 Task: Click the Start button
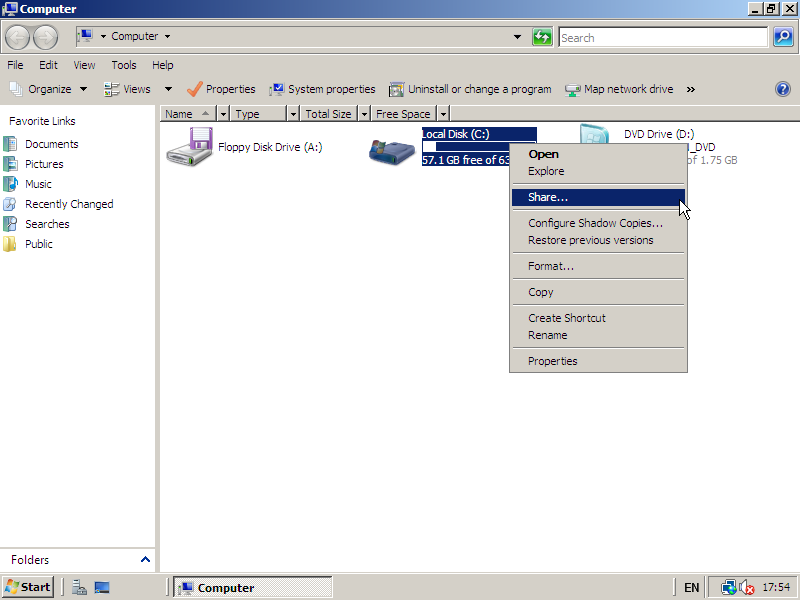point(28,587)
